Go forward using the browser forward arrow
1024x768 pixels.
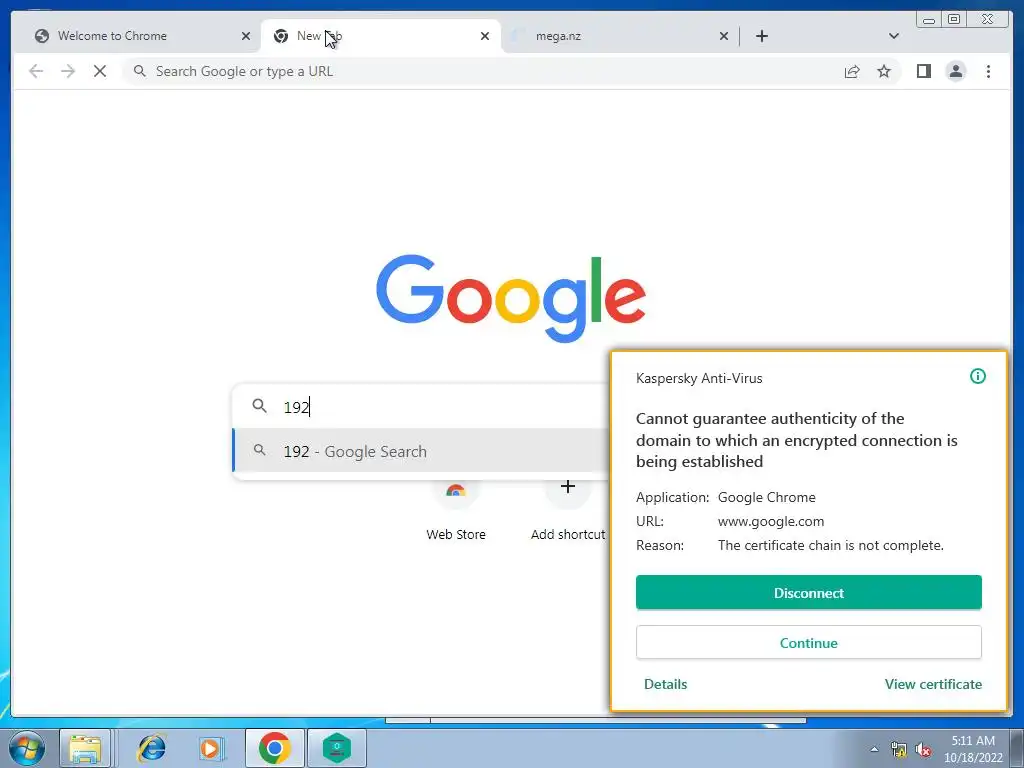click(68, 71)
